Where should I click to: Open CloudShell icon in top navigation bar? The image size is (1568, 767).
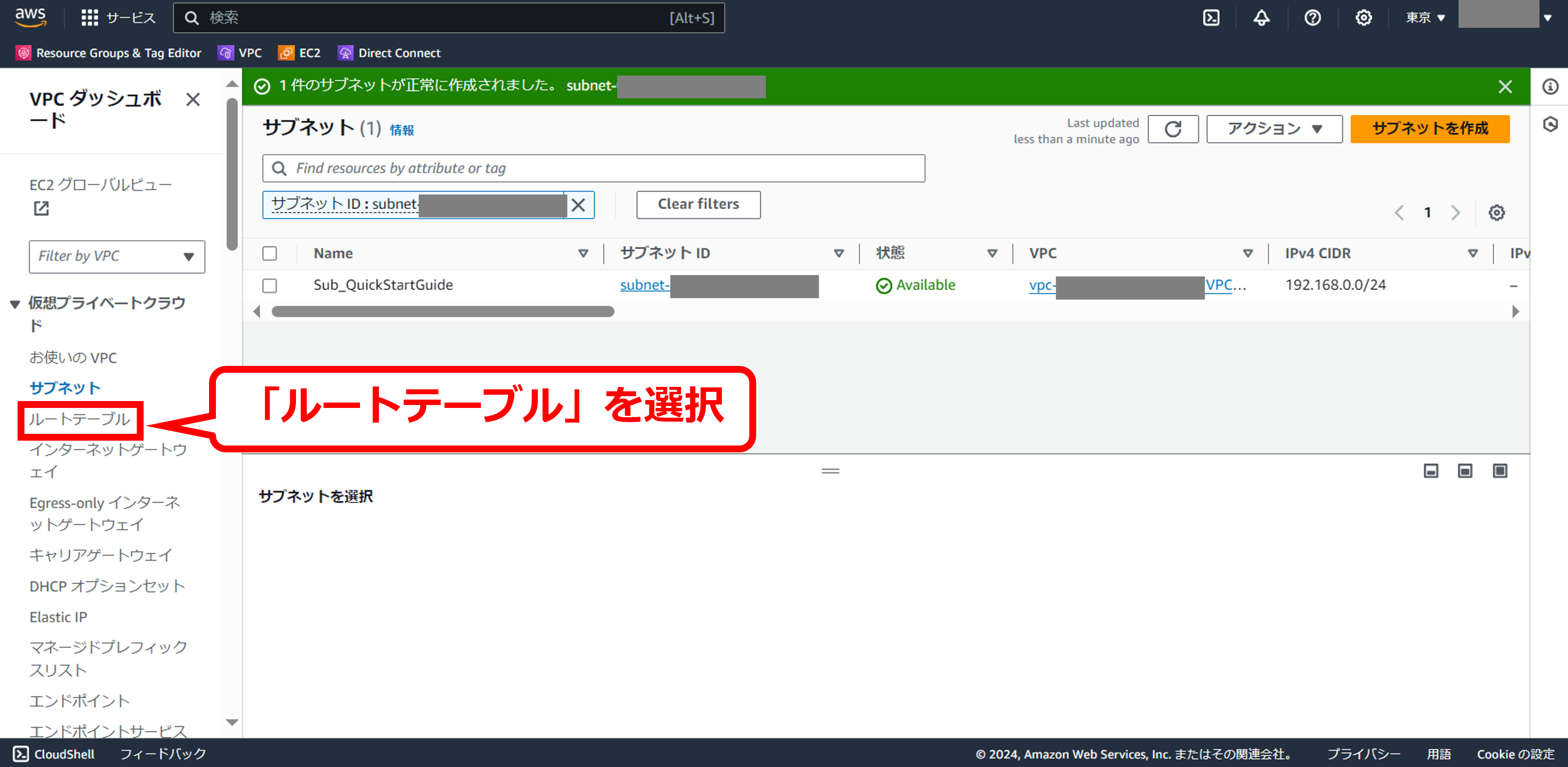pos(1211,18)
